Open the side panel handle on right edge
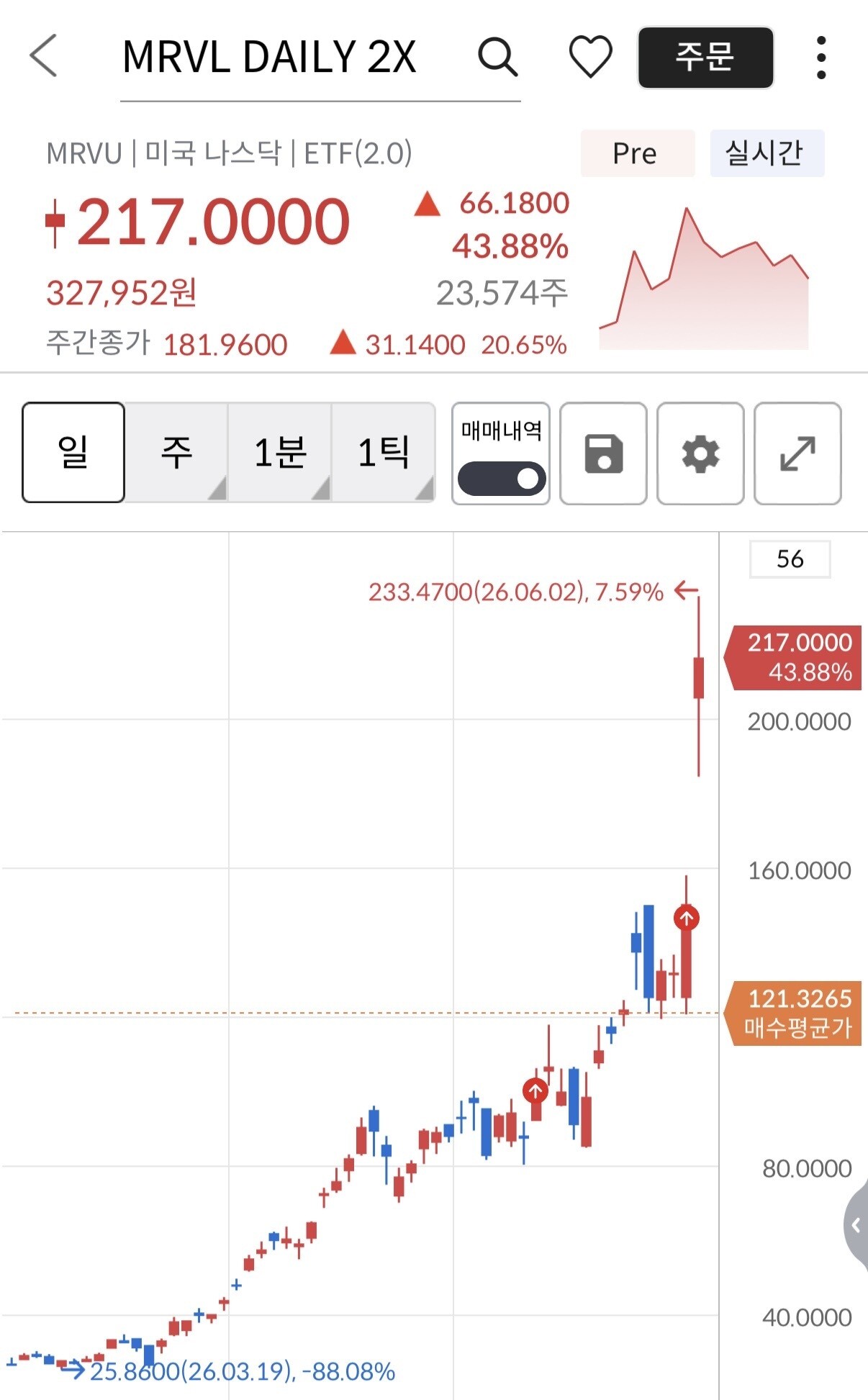This screenshot has width=868, height=1400. click(856, 1224)
